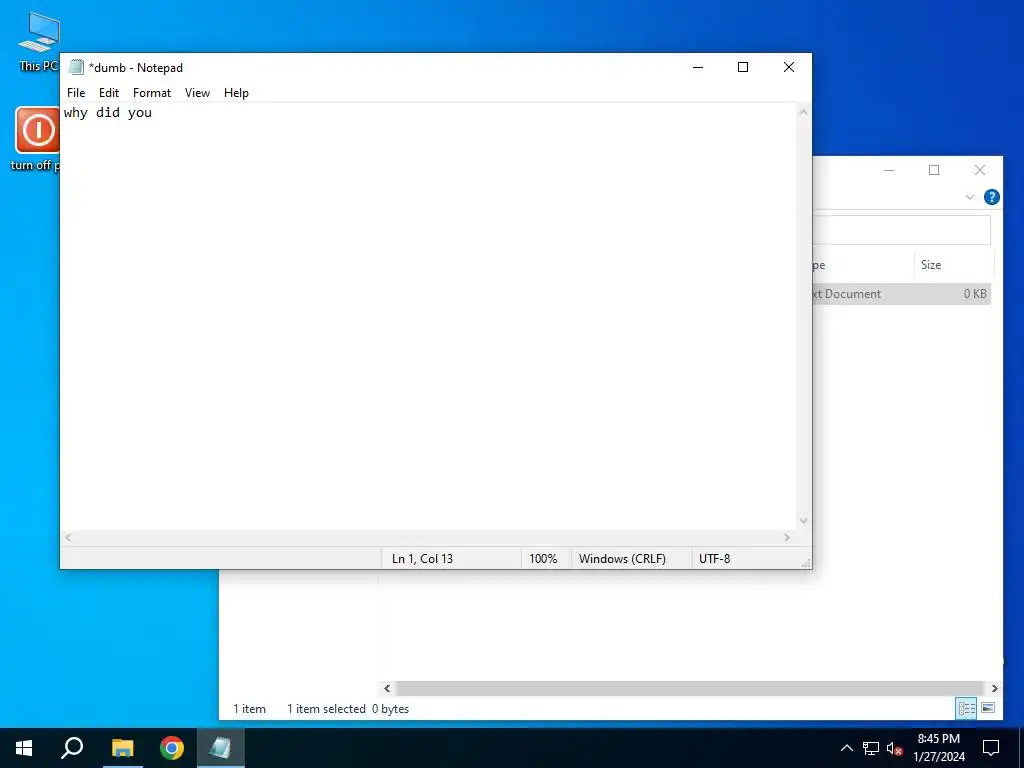
Task: Click the UTF-8 encoding status entry
Action: point(714,558)
